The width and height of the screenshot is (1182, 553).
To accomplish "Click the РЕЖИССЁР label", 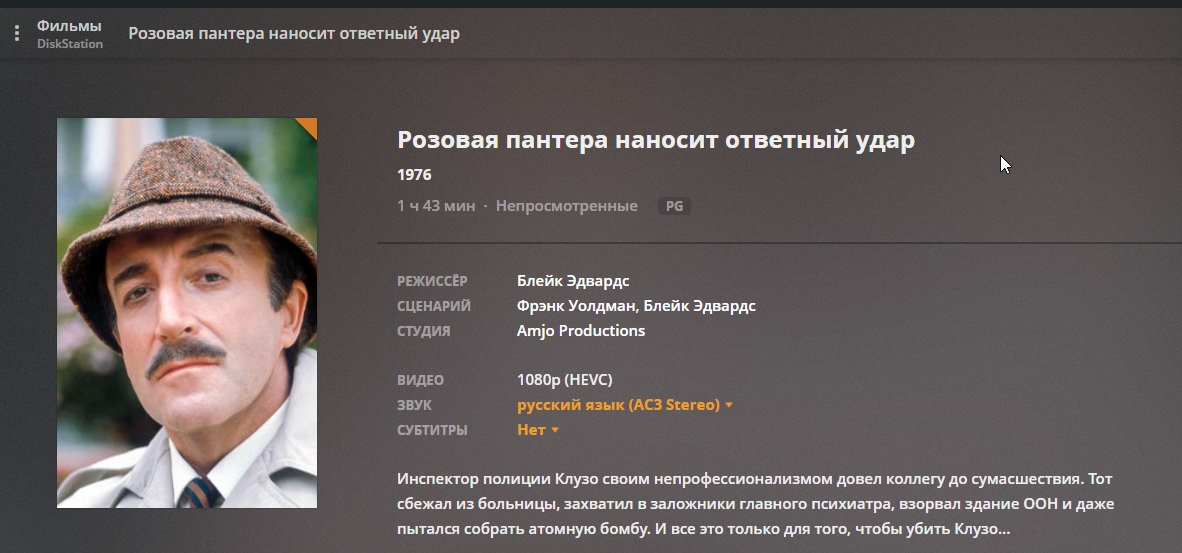I will tap(433, 281).
